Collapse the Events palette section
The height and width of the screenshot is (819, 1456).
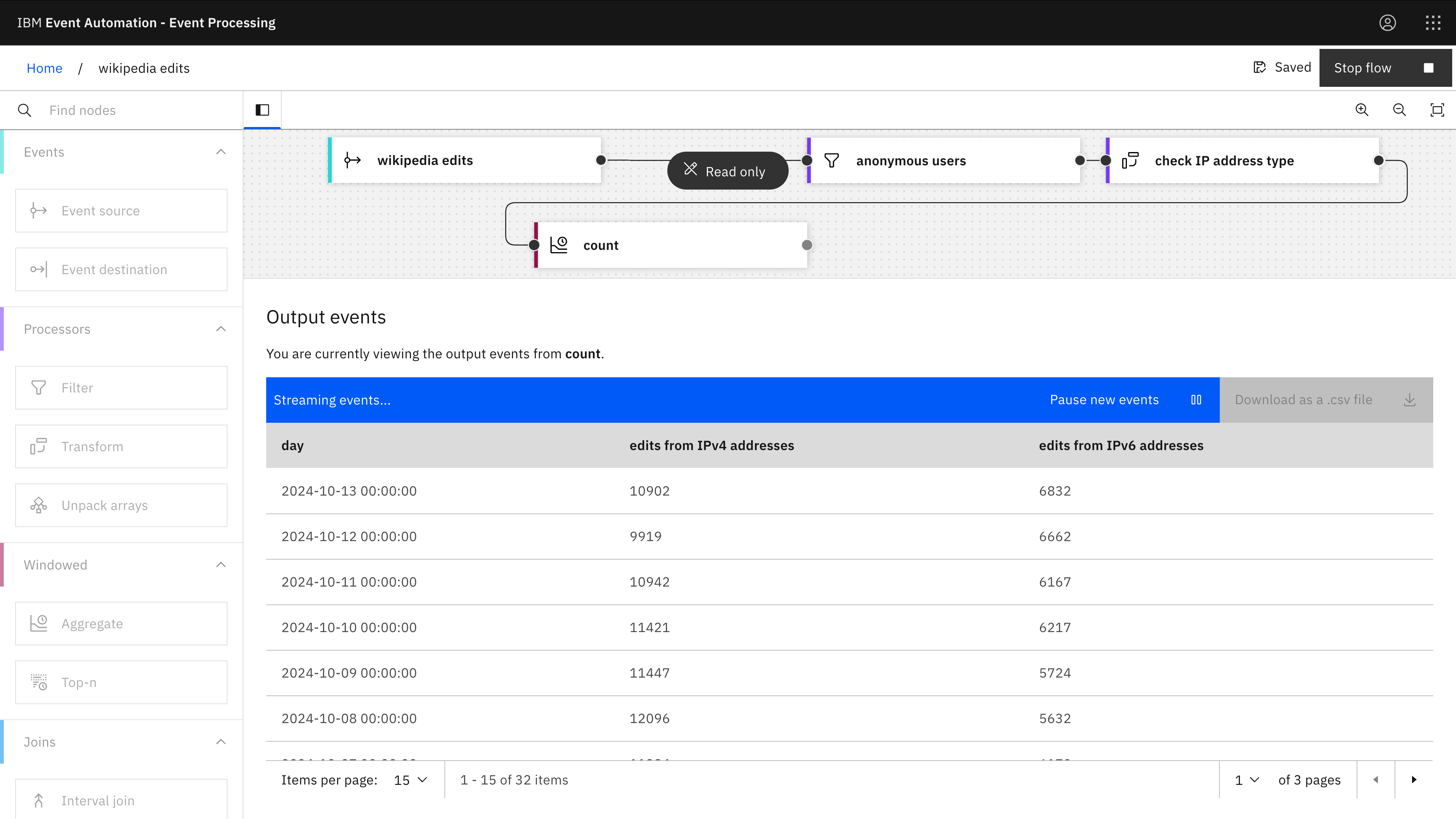[221, 152]
